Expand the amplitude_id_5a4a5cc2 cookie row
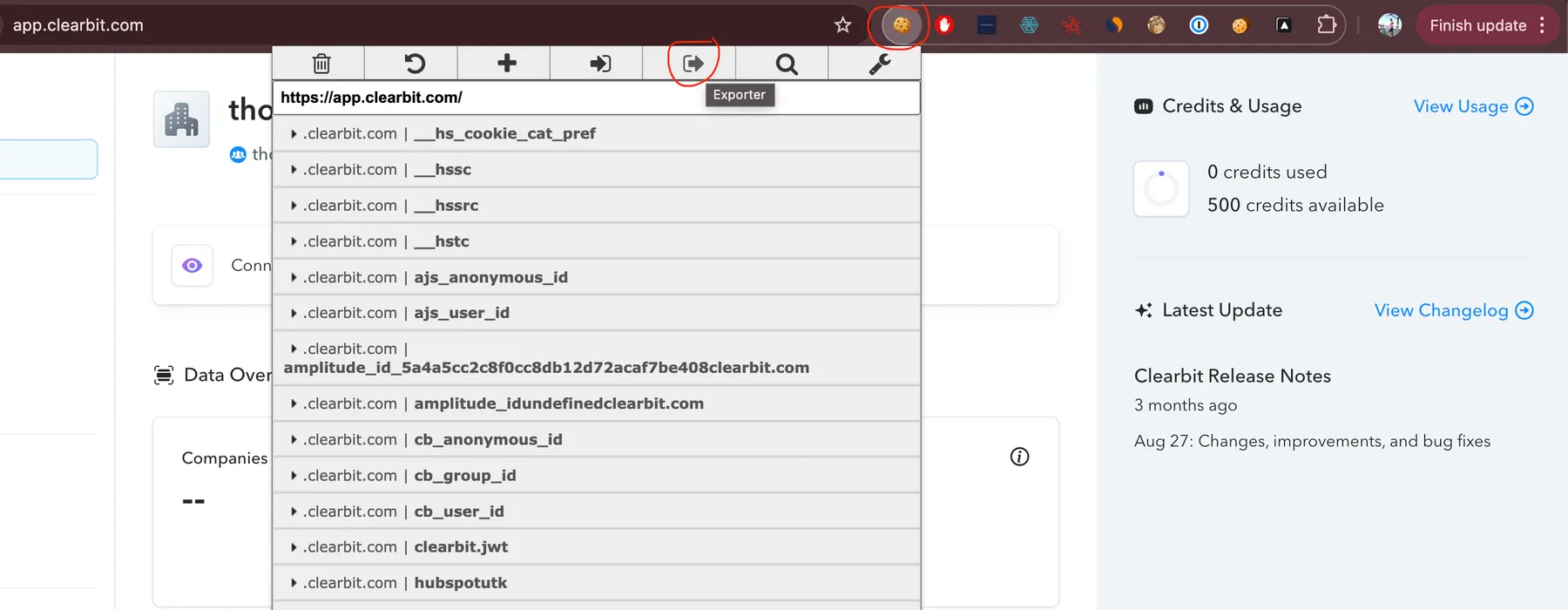This screenshot has width=1568, height=610. (x=597, y=358)
